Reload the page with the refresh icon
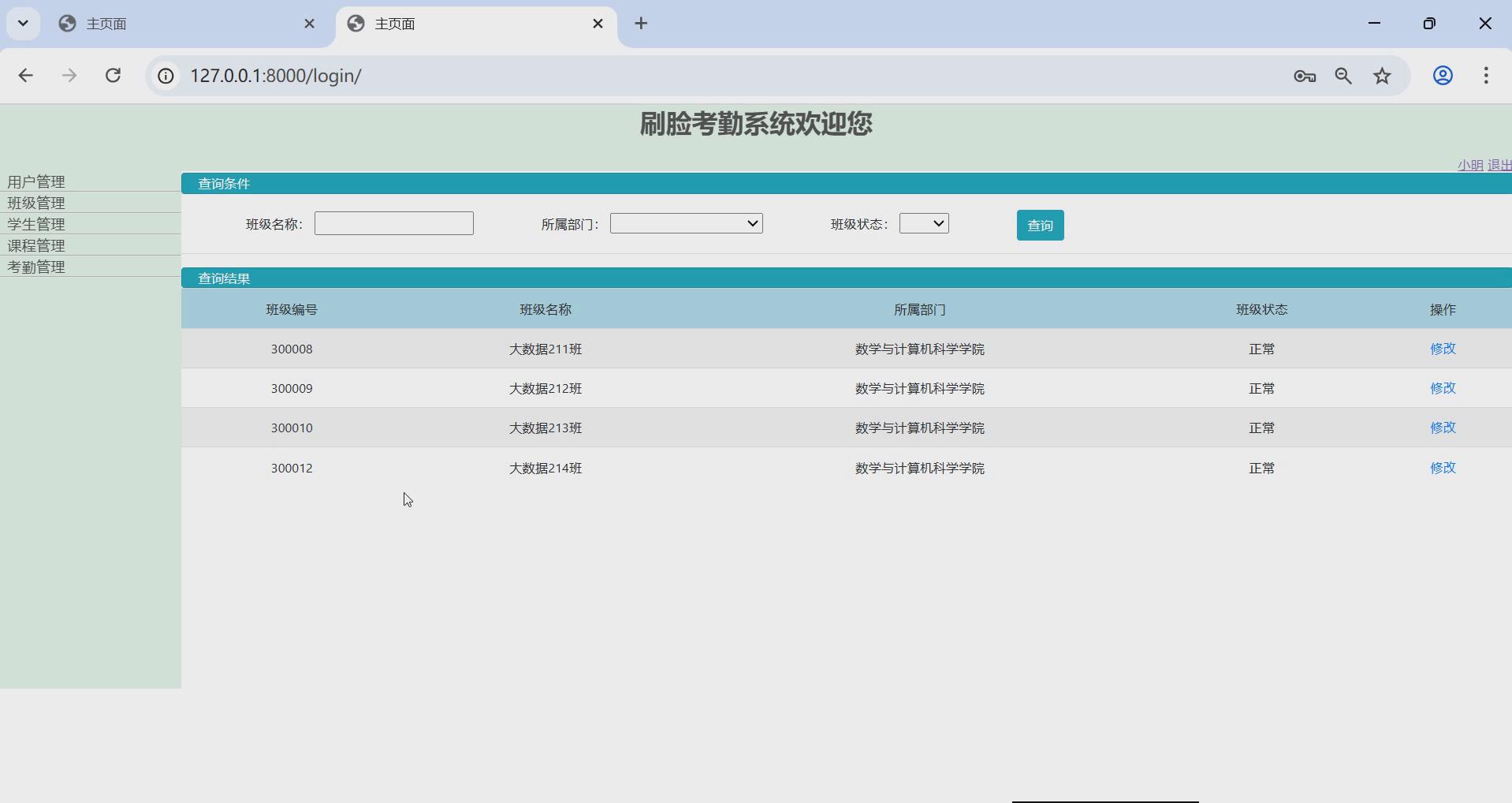This screenshot has width=1512, height=803. coord(114,76)
